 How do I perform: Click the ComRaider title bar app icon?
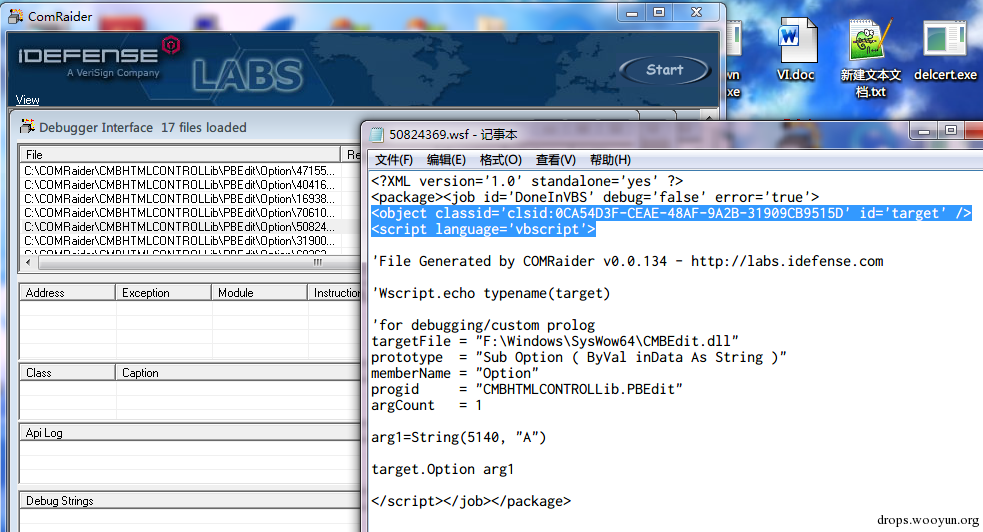tap(16, 16)
